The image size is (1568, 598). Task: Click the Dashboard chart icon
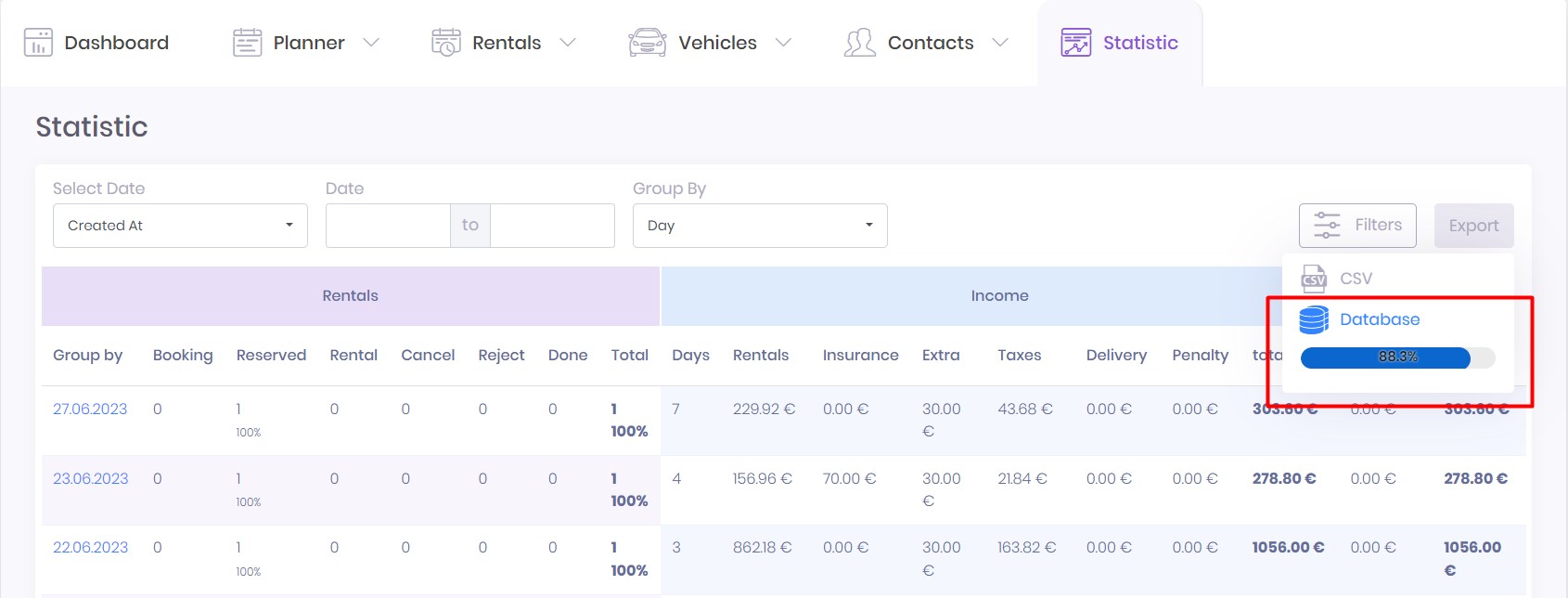[38, 43]
